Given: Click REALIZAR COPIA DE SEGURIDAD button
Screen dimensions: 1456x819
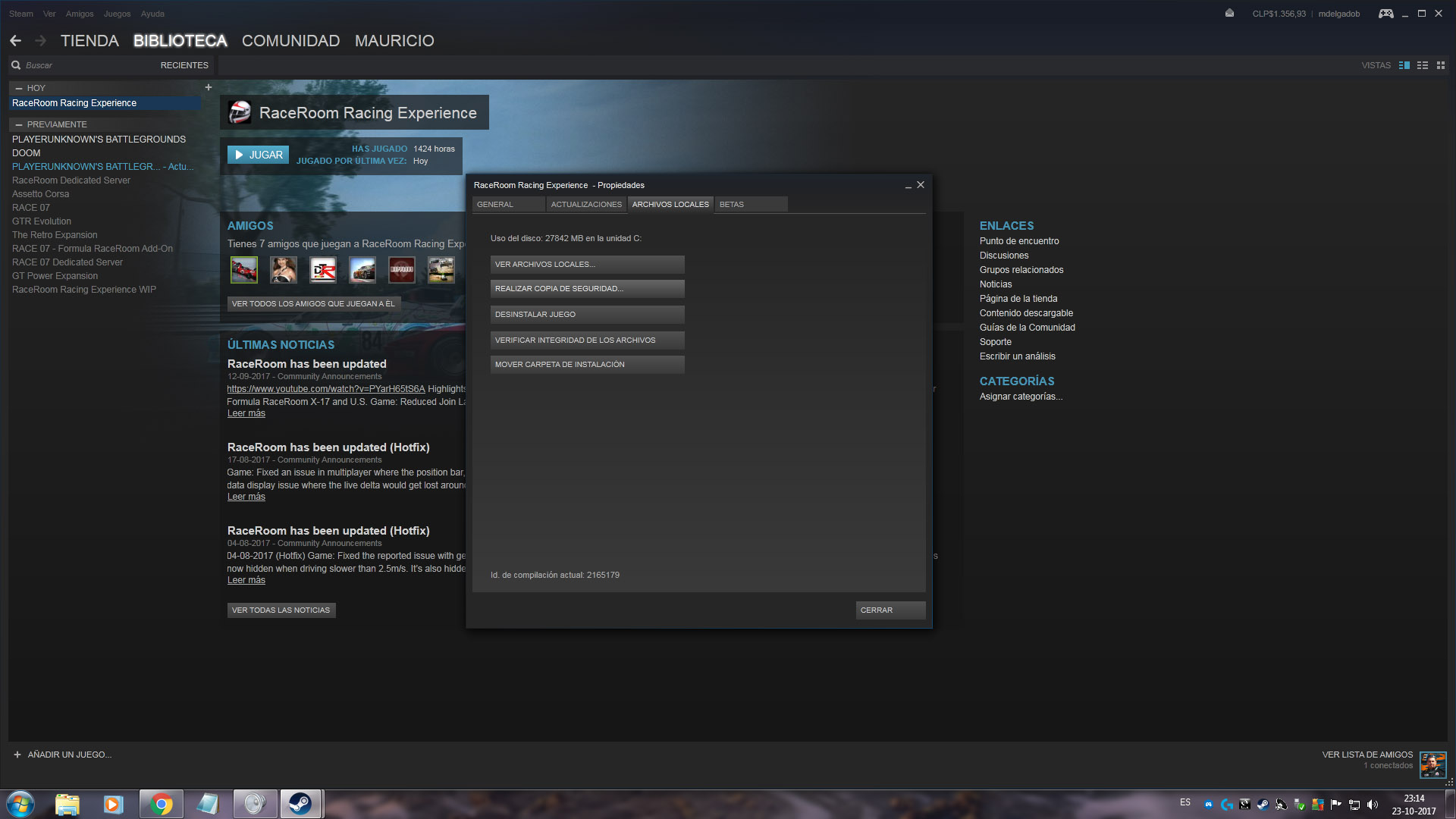Looking at the screenshot, I should click(587, 289).
